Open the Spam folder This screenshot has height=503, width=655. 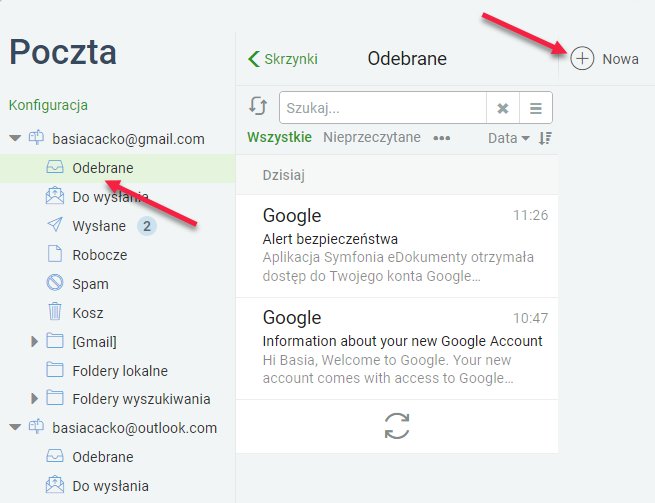tap(90, 284)
